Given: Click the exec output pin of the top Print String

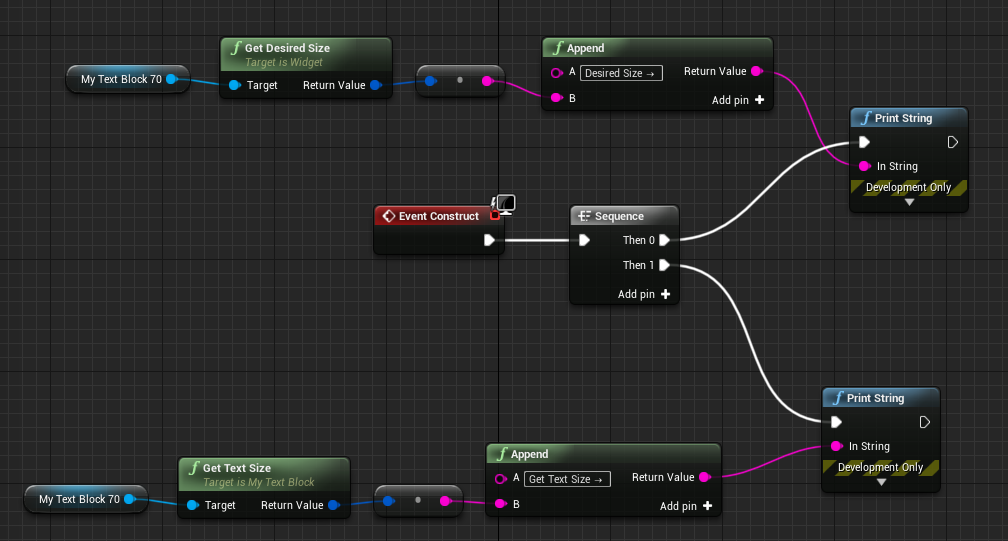Looking at the screenshot, I should coord(953,142).
